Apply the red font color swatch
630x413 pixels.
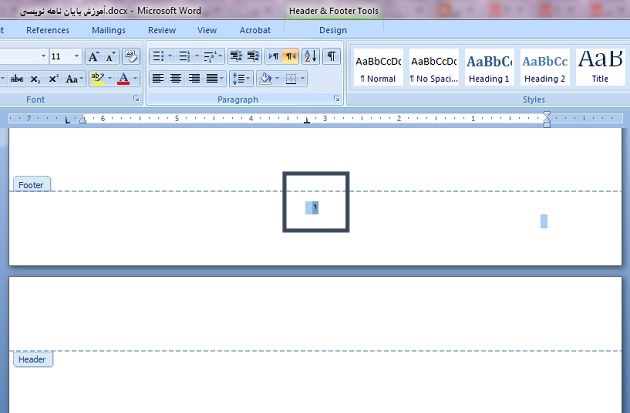[124, 78]
